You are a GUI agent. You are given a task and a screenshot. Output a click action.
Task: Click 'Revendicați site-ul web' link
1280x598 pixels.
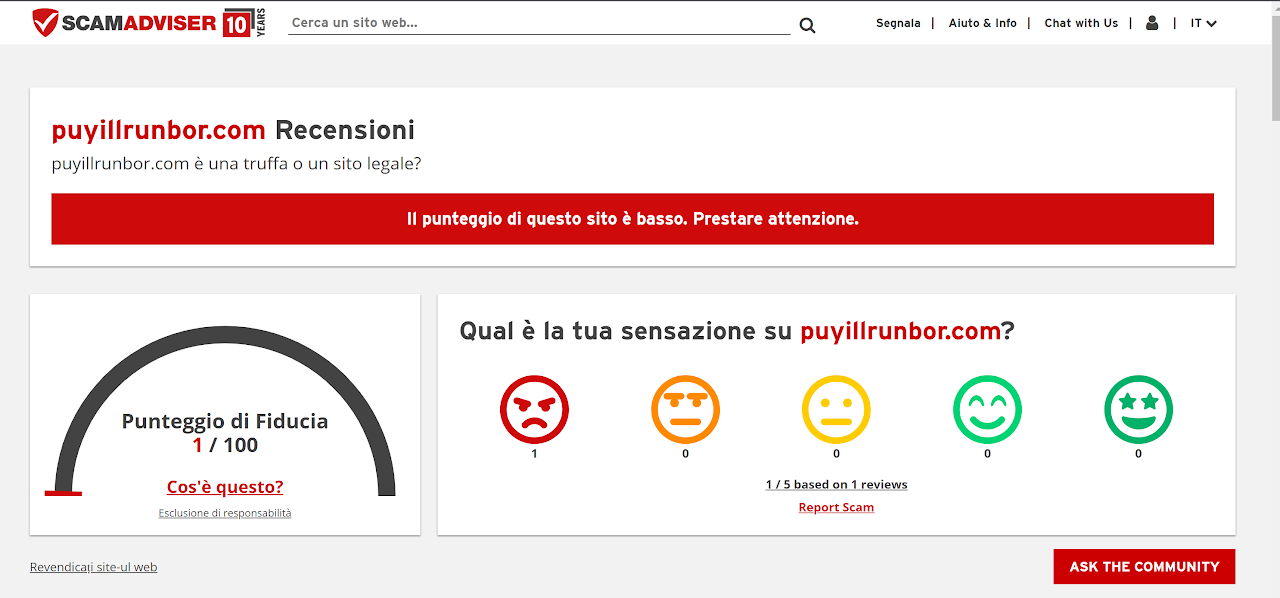click(x=93, y=567)
